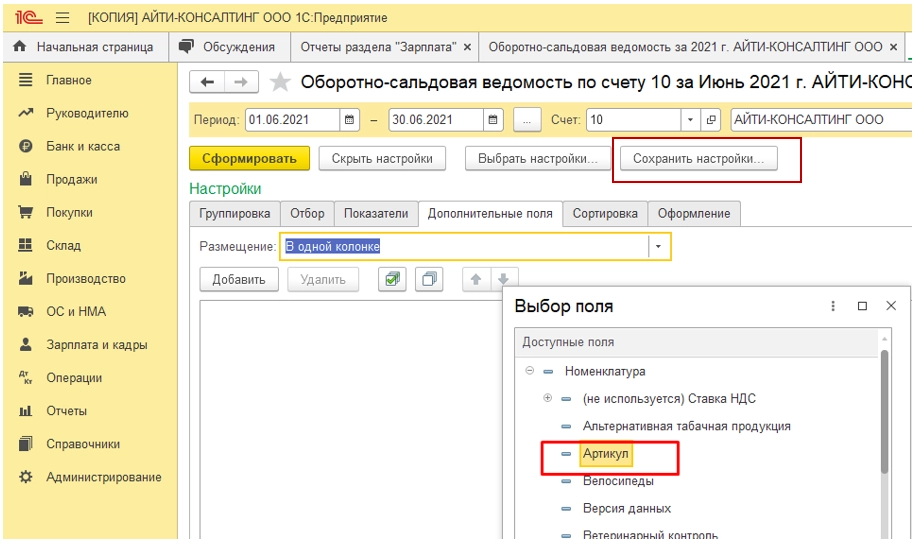The height and width of the screenshot is (545, 916).
Task: Switch to the Сортировка tab
Action: pyautogui.click(x=605, y=214)
